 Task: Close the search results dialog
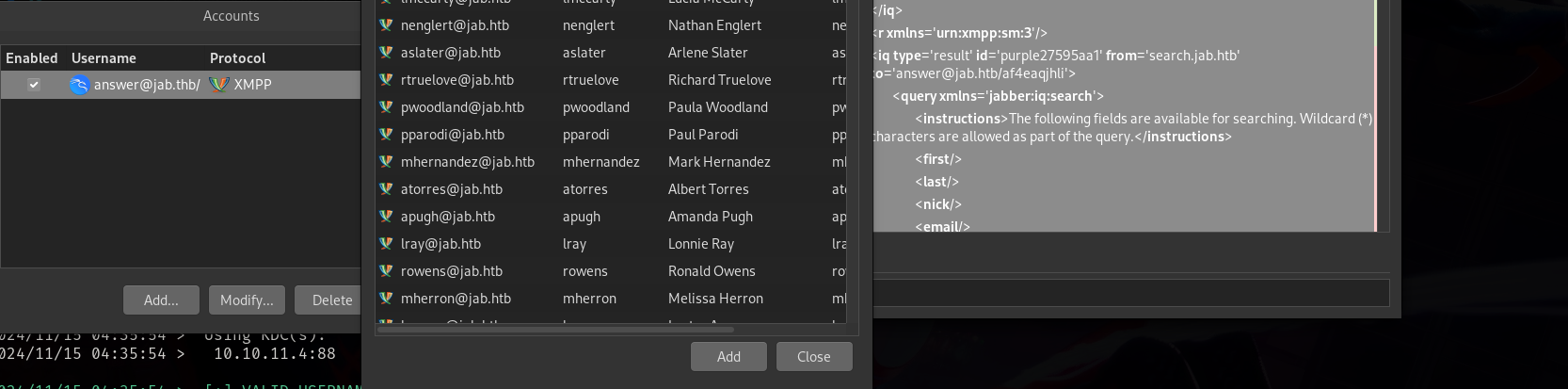click(x=813, y=357)
